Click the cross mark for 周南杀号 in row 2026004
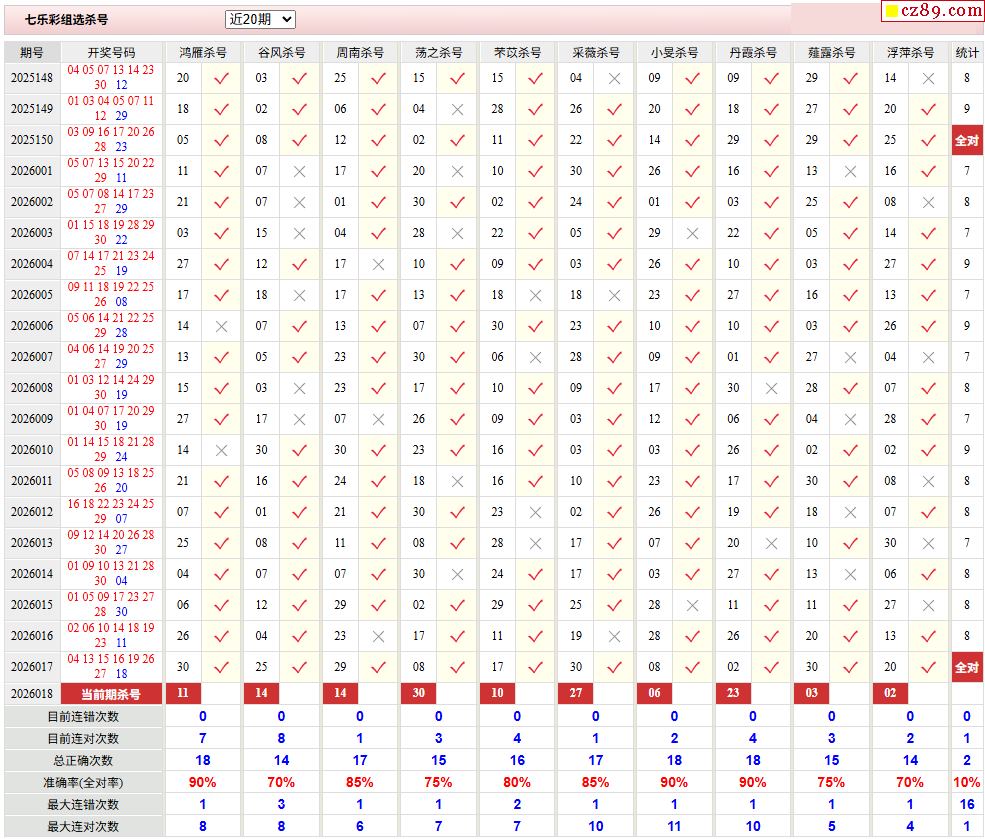Viewport: 985px width, 839px height. pos(378,264)
